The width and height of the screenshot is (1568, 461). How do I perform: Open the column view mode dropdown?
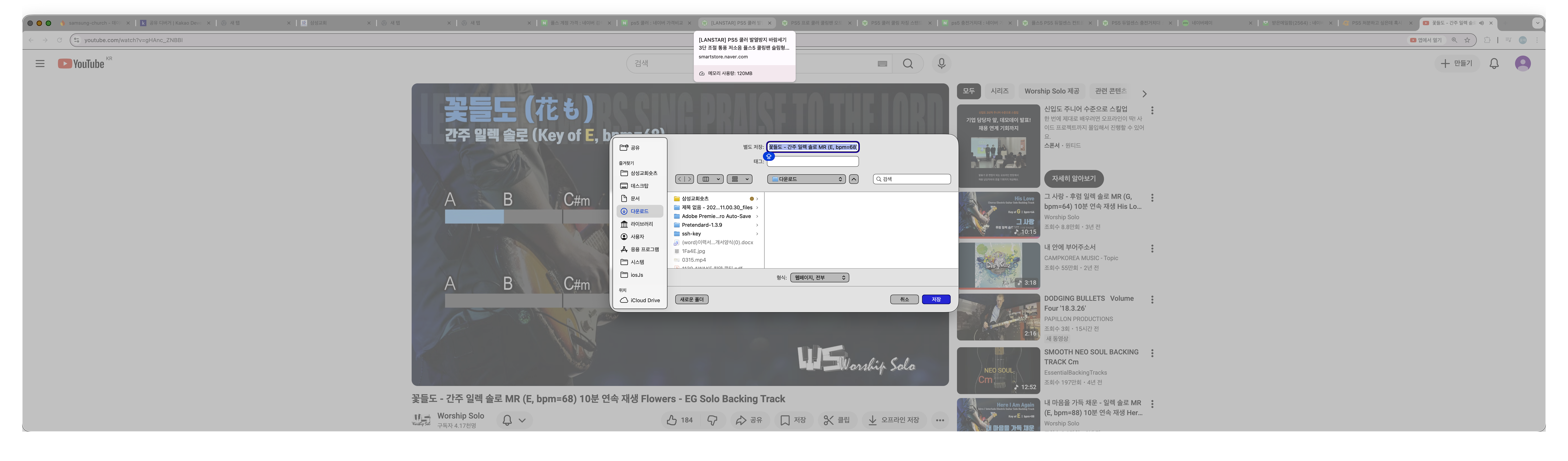pos(710,179)
